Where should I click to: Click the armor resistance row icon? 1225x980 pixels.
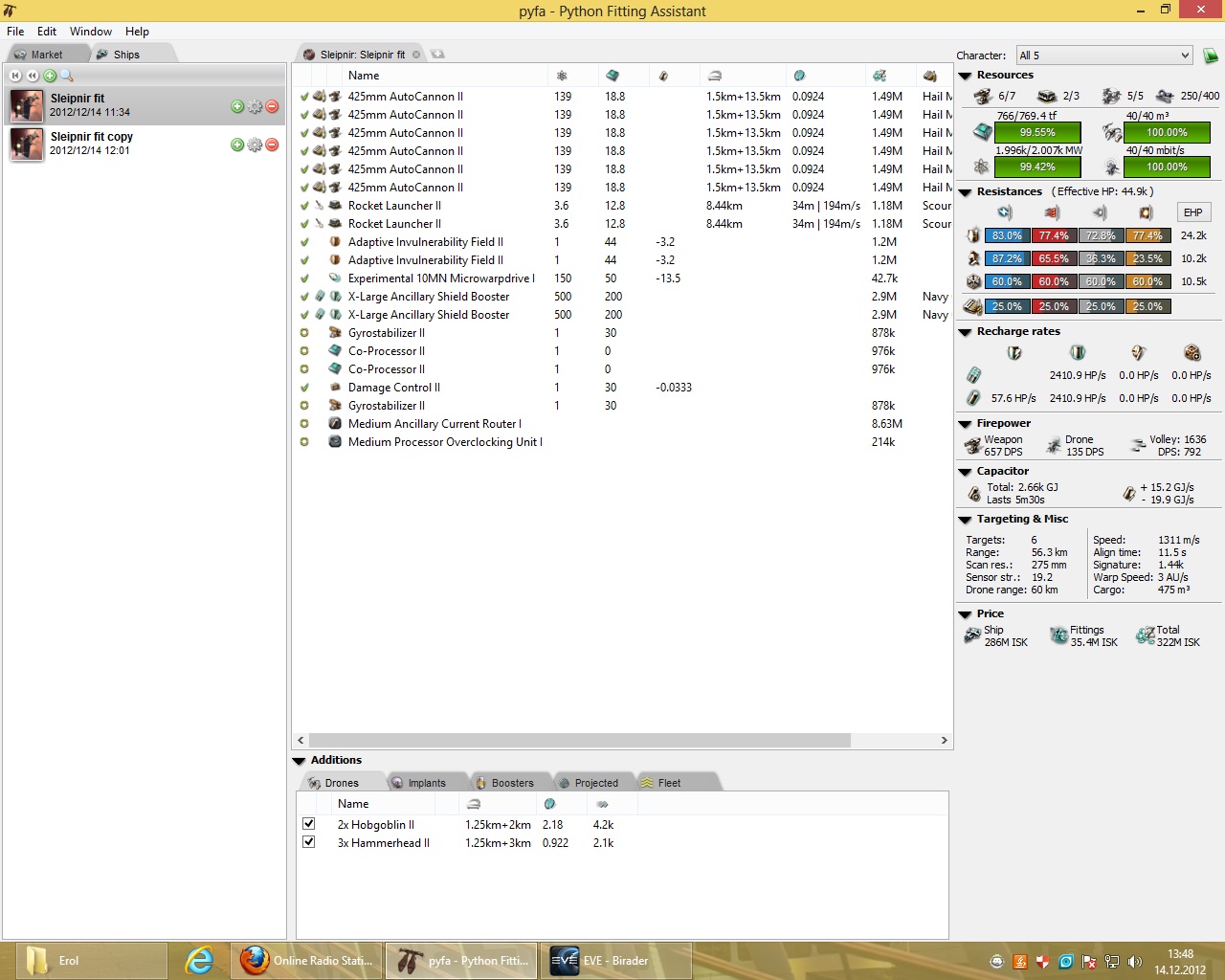(x=973, y=258)
